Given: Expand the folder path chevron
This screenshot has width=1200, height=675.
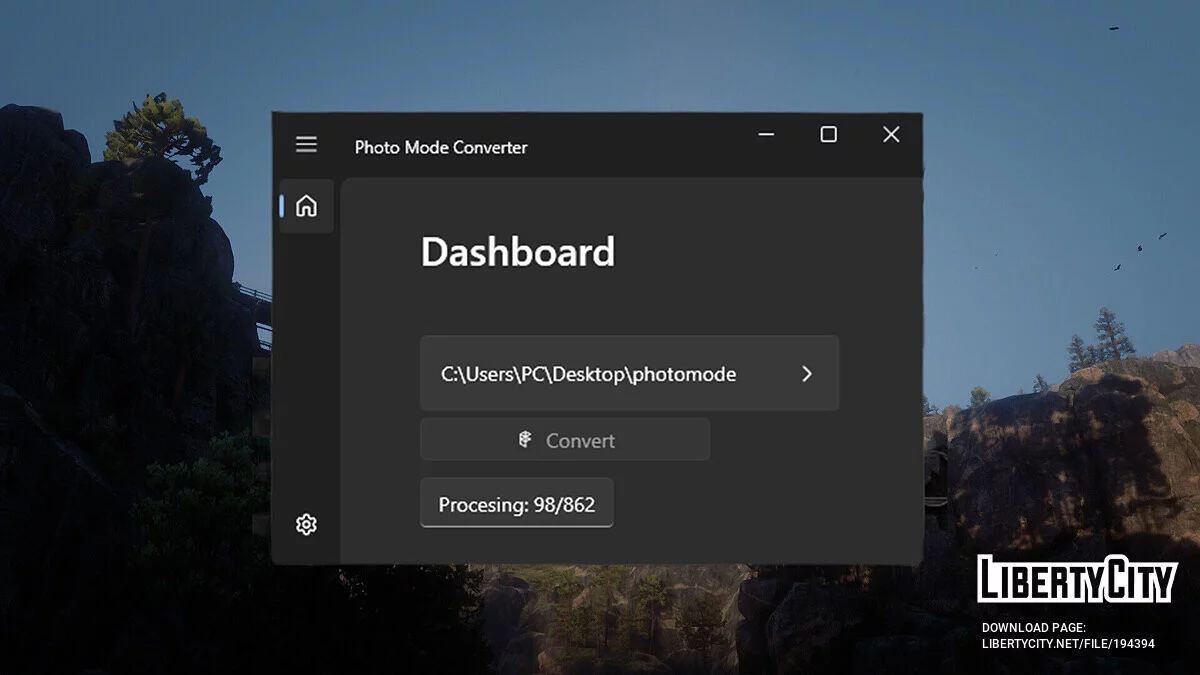Looking at the screenshot, I should click(807, 373).
